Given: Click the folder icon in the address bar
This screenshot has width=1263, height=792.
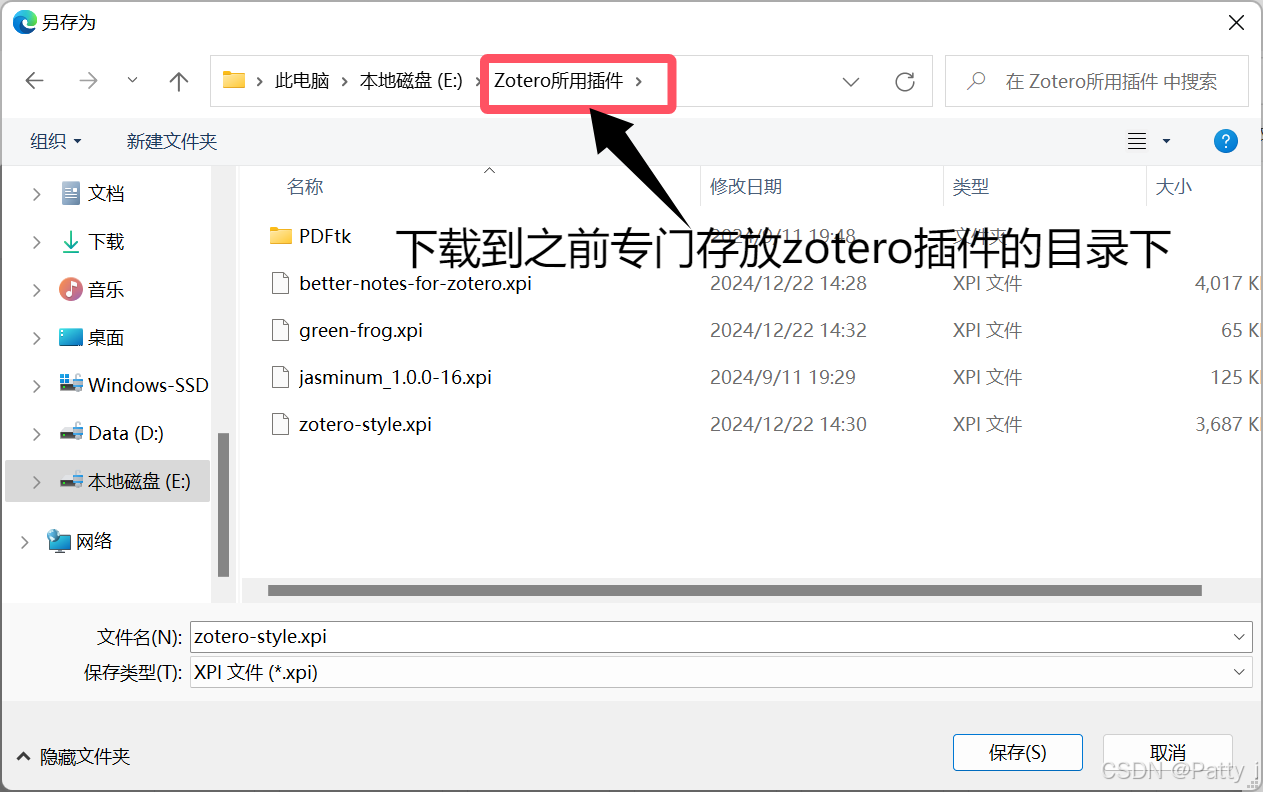Looking at the screenshot, I should [234, 81].
